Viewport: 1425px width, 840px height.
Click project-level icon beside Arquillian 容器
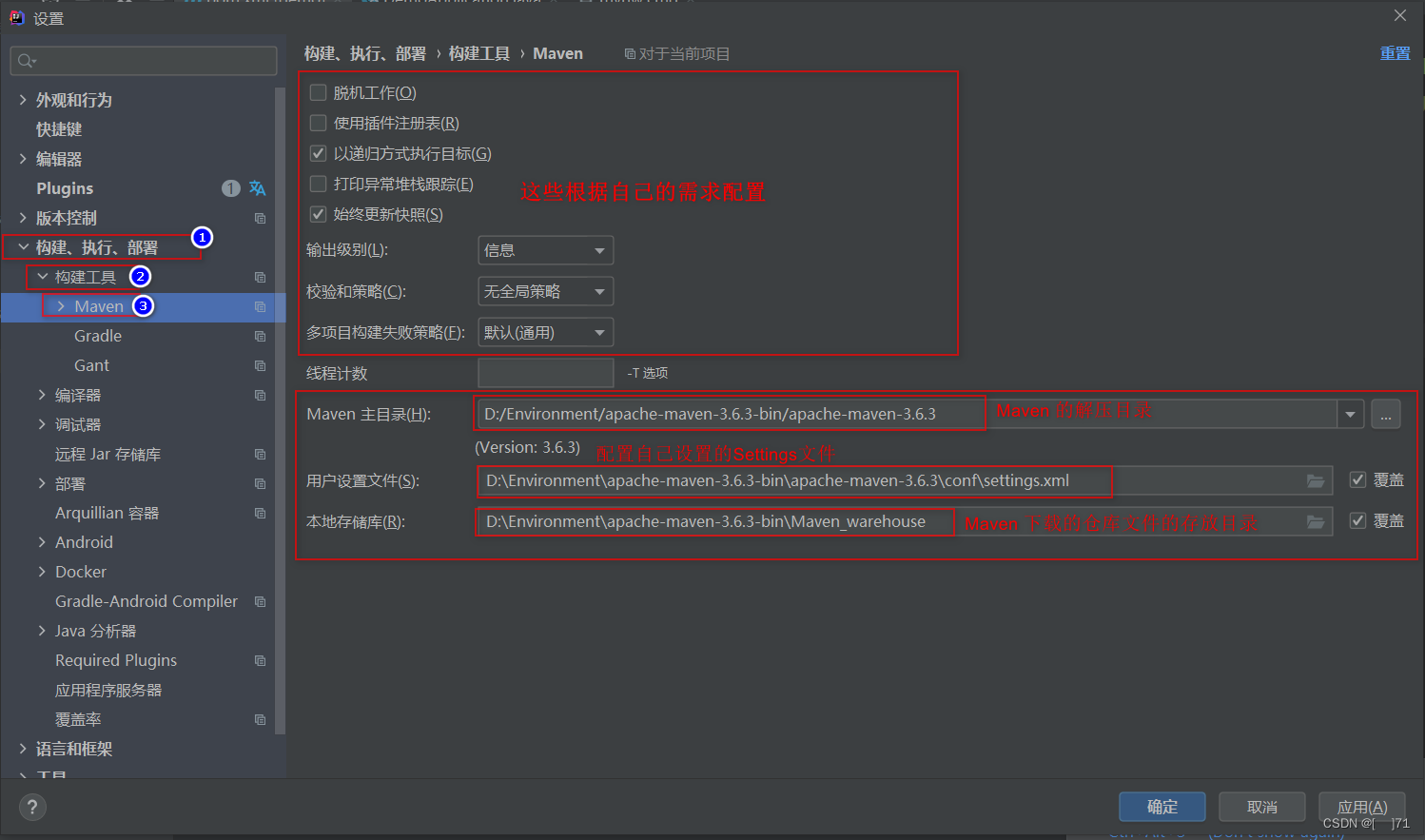(x=260, y=513)
